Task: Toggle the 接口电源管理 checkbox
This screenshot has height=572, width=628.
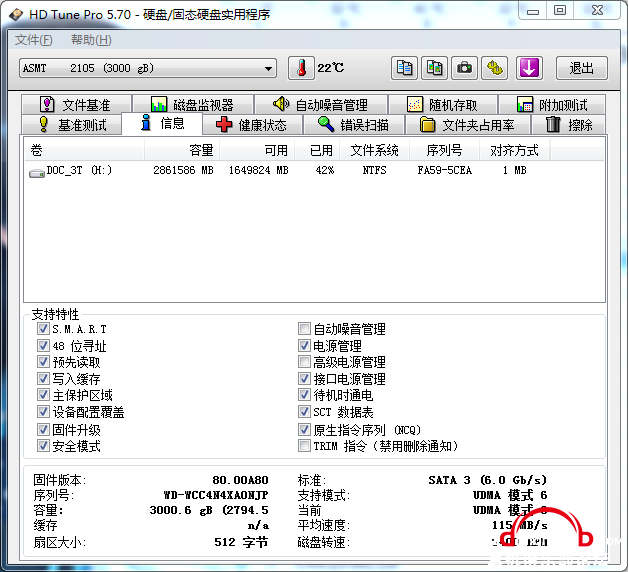Action: 304,379
